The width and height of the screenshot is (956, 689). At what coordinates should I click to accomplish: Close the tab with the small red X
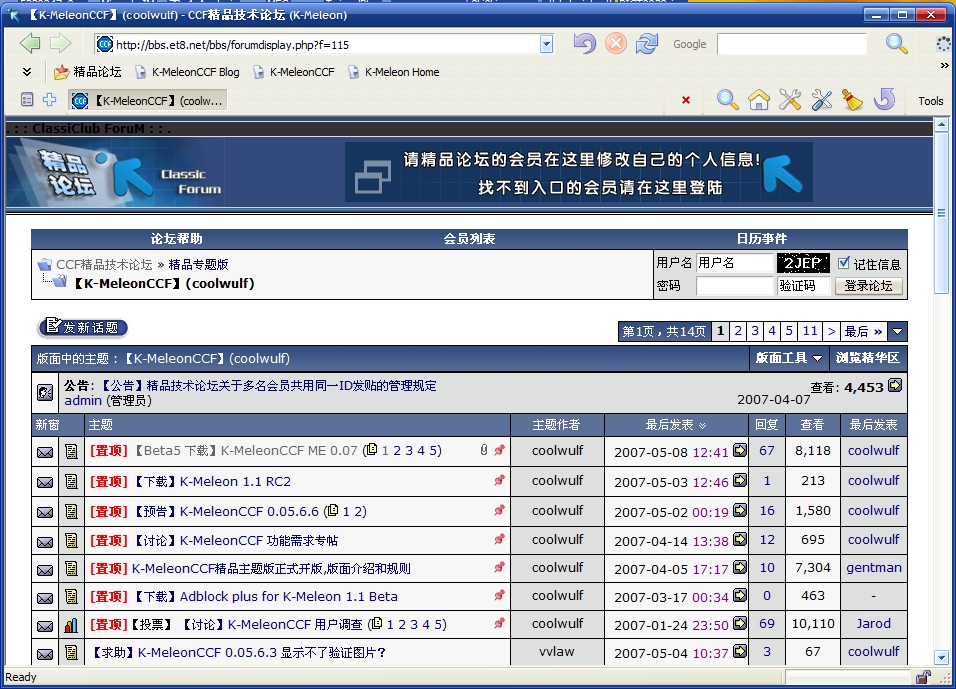[686, 100]
